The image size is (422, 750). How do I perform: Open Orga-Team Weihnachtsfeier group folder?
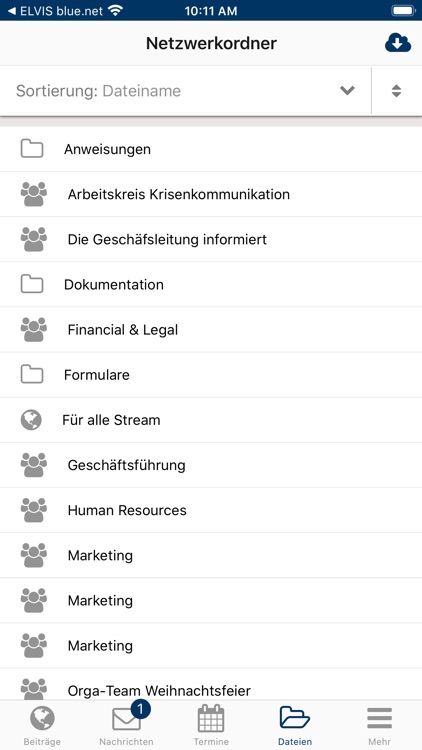211,687
